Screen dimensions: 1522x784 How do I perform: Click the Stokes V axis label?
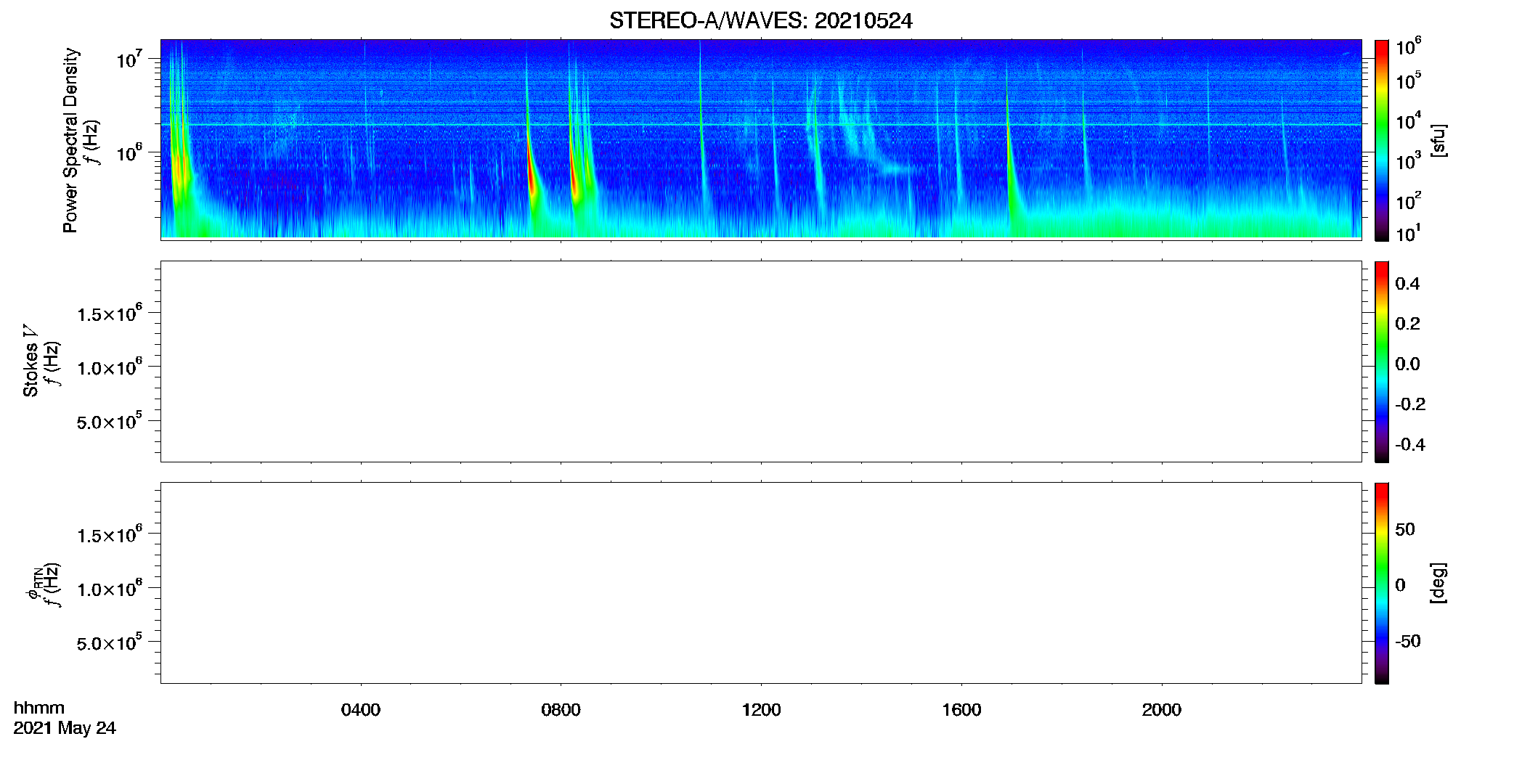tap(30, 361)
